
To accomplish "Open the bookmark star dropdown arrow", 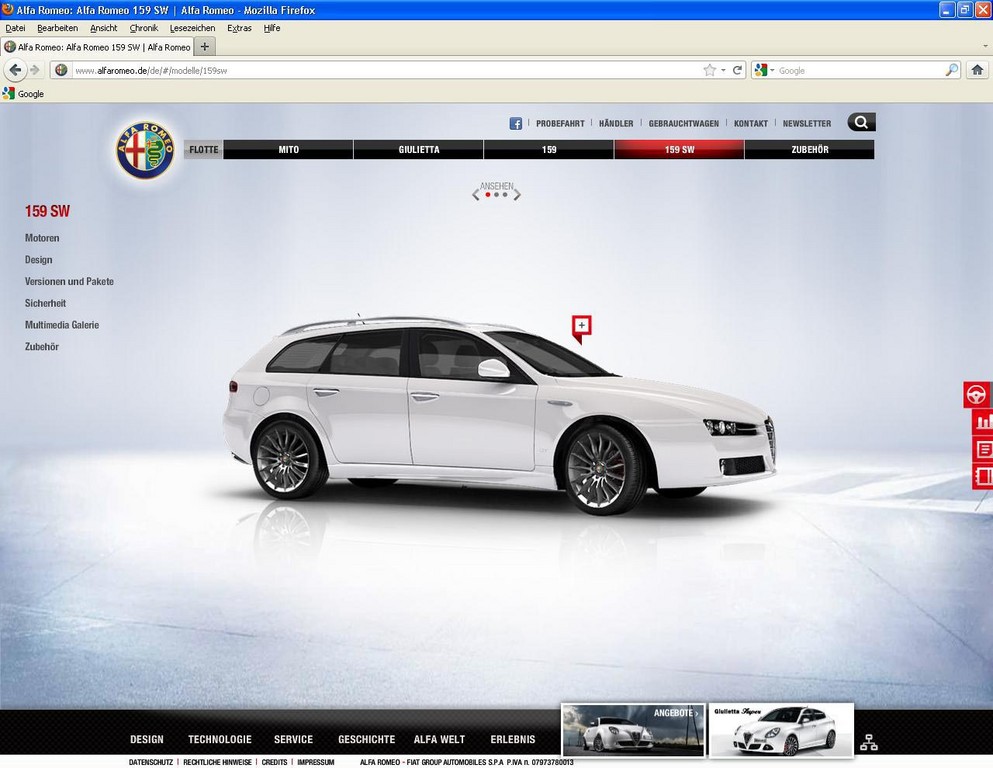I will tap(723, 70).
